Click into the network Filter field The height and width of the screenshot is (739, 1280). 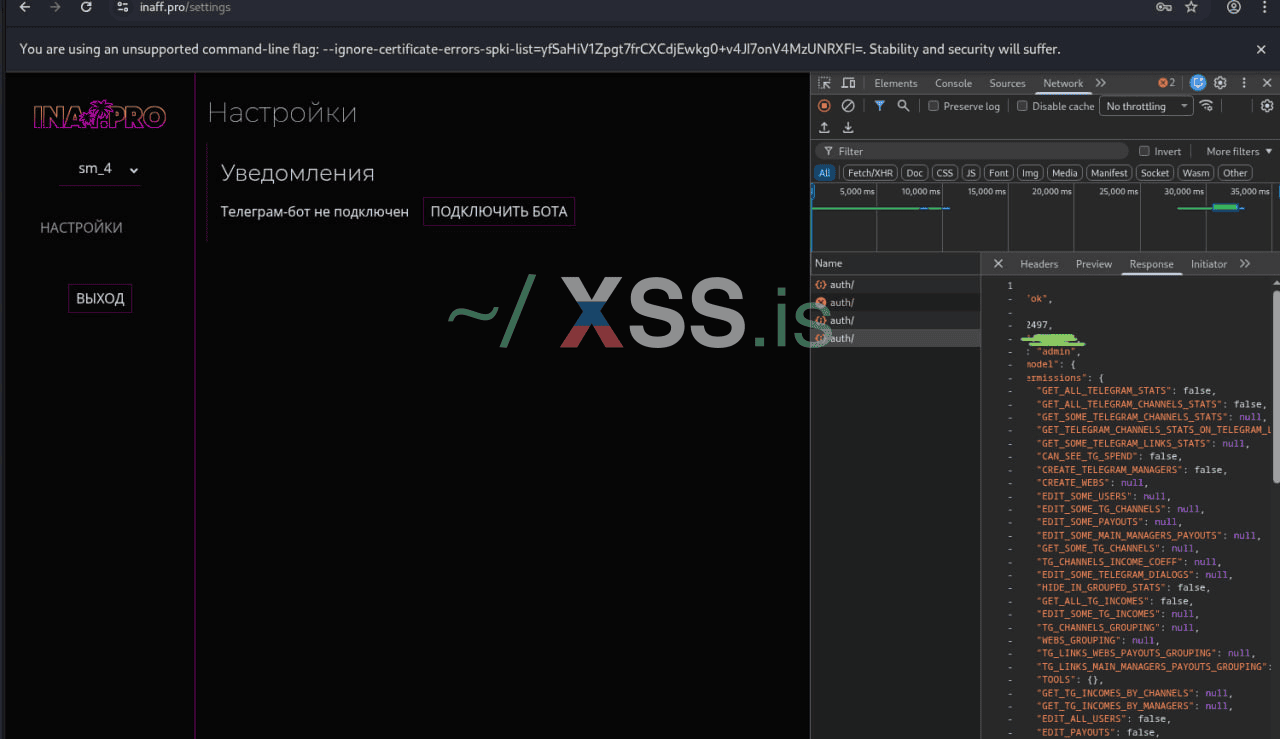pyautogui.click(x=970, y=151)
